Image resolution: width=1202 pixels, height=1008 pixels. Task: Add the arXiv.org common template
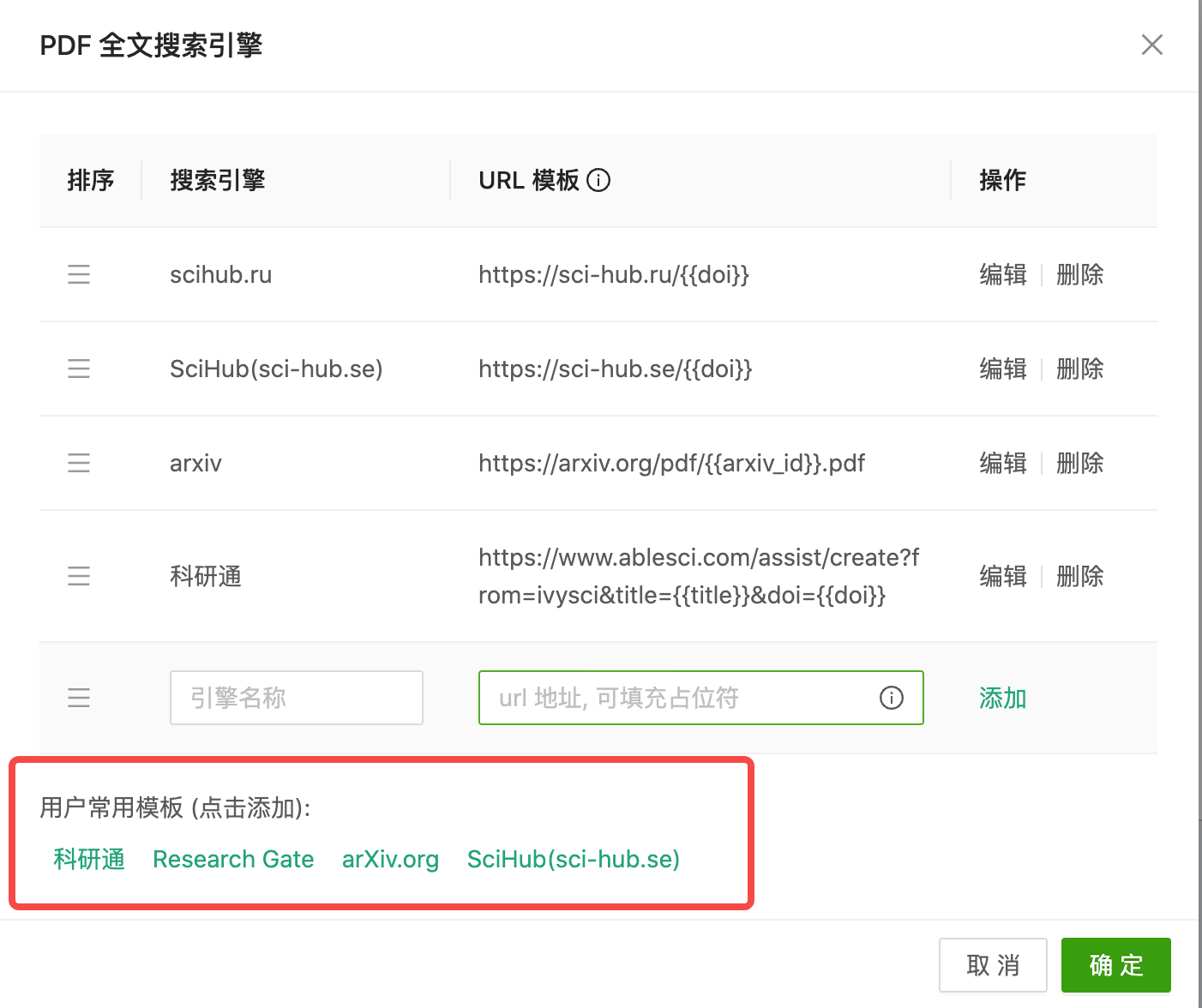390,859
